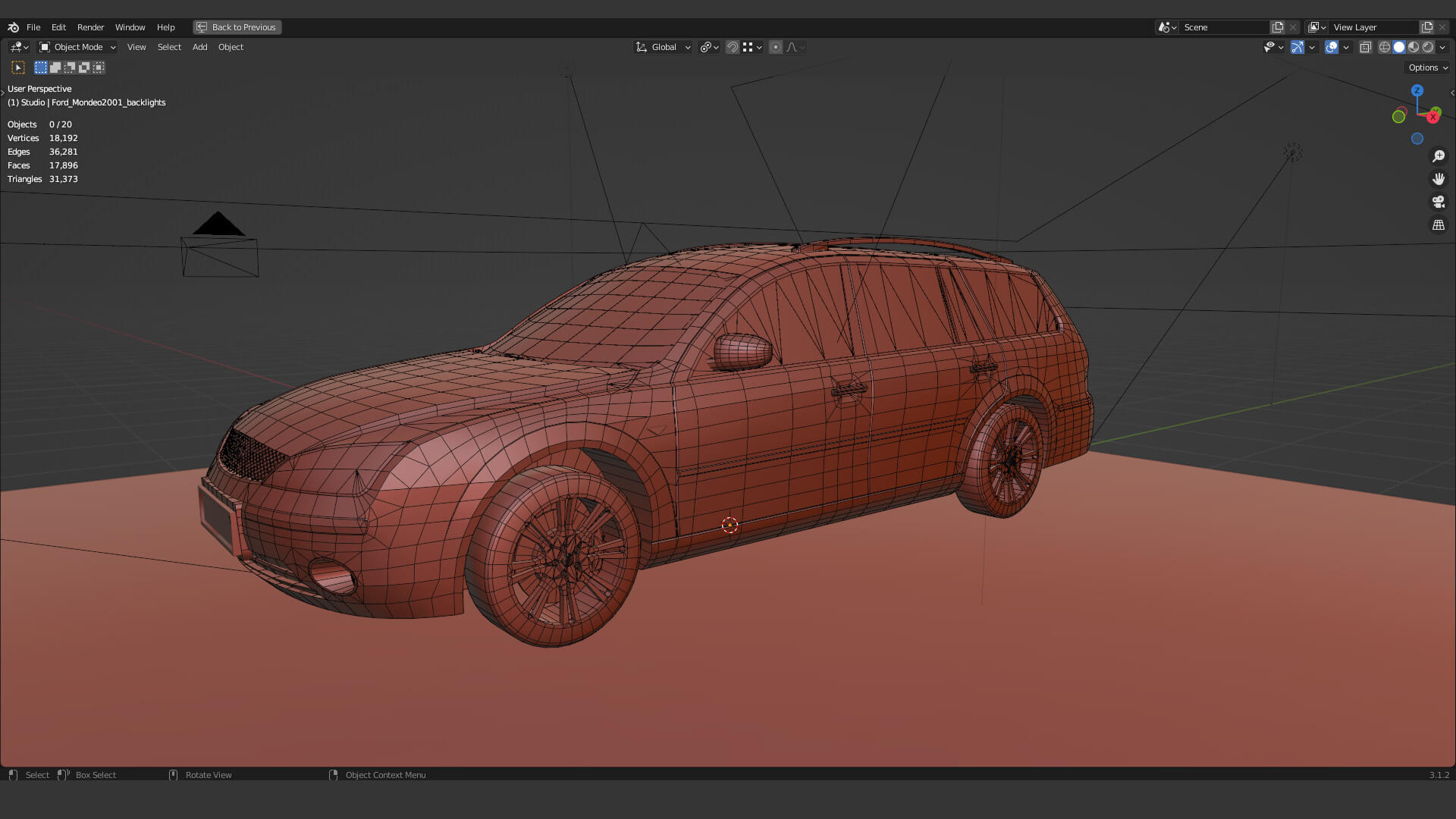Open gizmo options dropdown
Screen dimensions: 1456x819
point(1312,47)
